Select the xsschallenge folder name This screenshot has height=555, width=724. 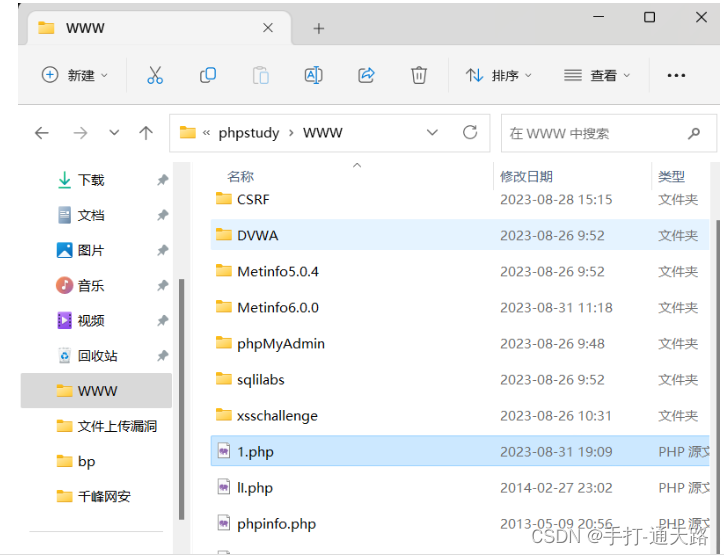click(x=277, y=415)
